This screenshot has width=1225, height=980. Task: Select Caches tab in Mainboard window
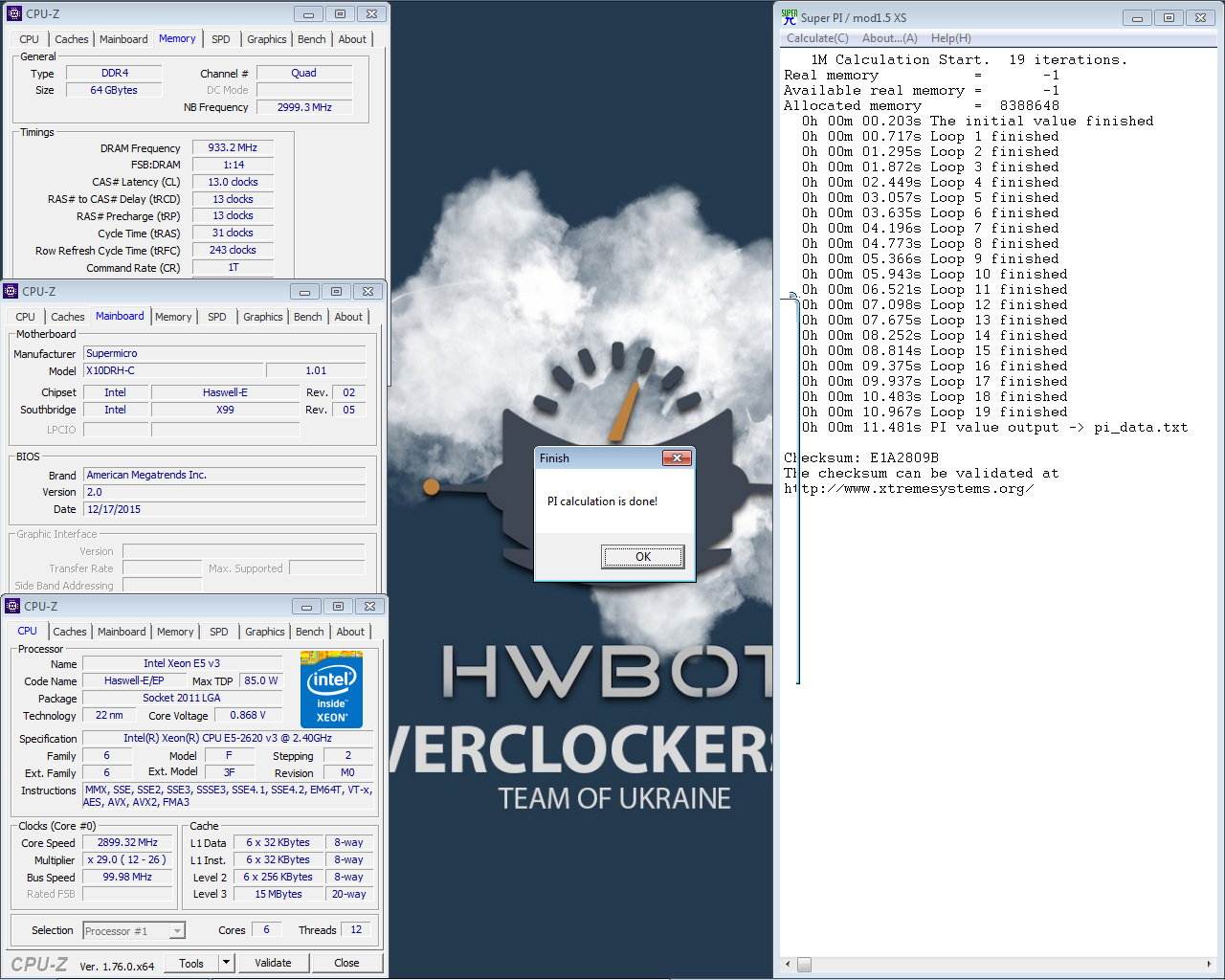(x=68, y=317)
